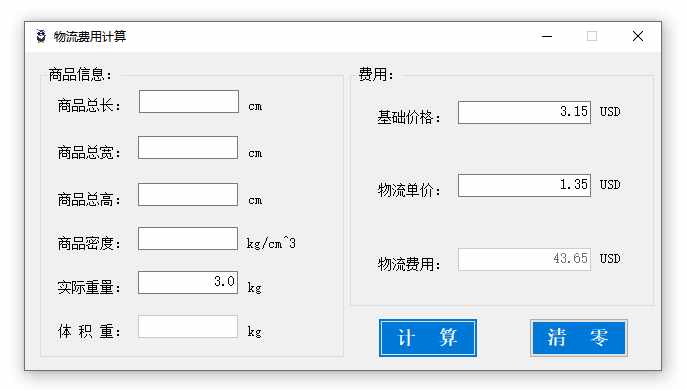Focus the 商品总宽 input field
This screenshot has height=390, width=687.
coord(188,147)
